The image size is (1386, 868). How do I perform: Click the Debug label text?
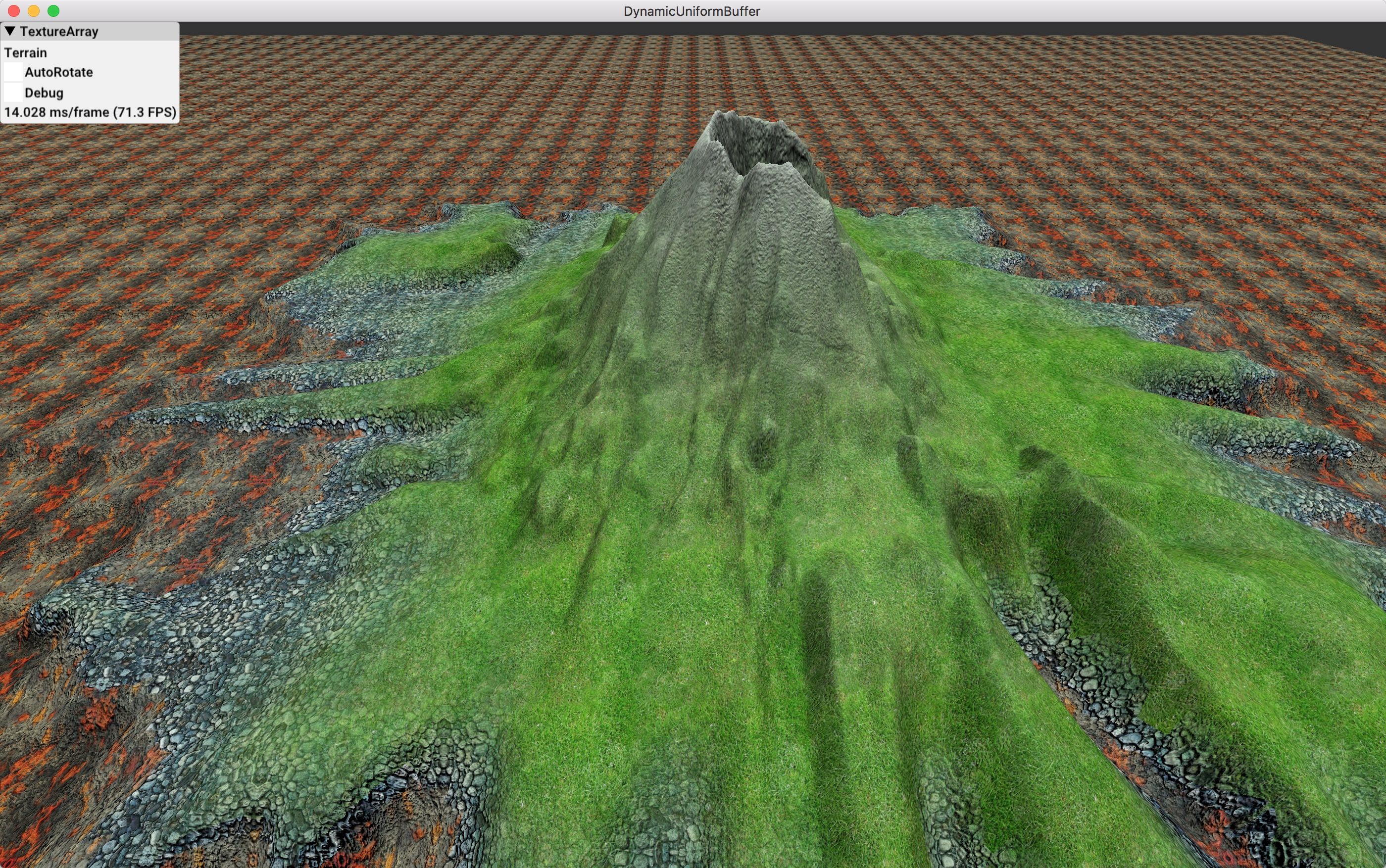(44, 93)
